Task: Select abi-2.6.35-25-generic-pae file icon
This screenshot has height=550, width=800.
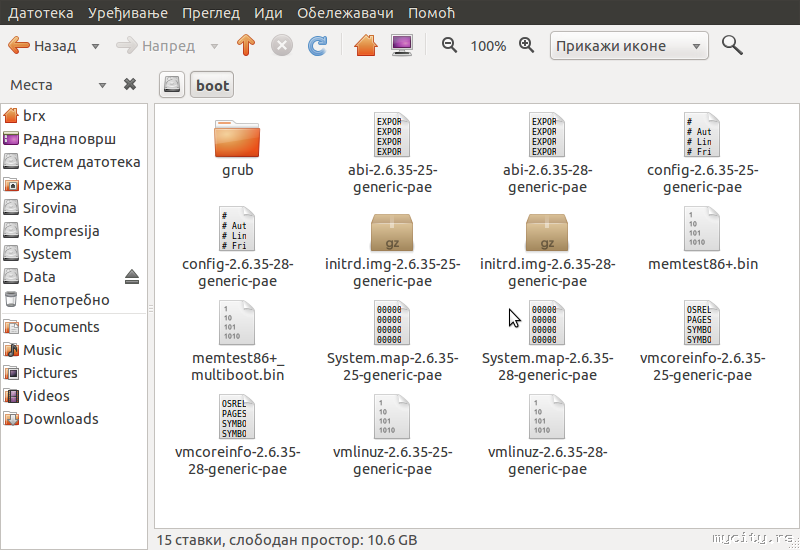Action: click(392, 135)
